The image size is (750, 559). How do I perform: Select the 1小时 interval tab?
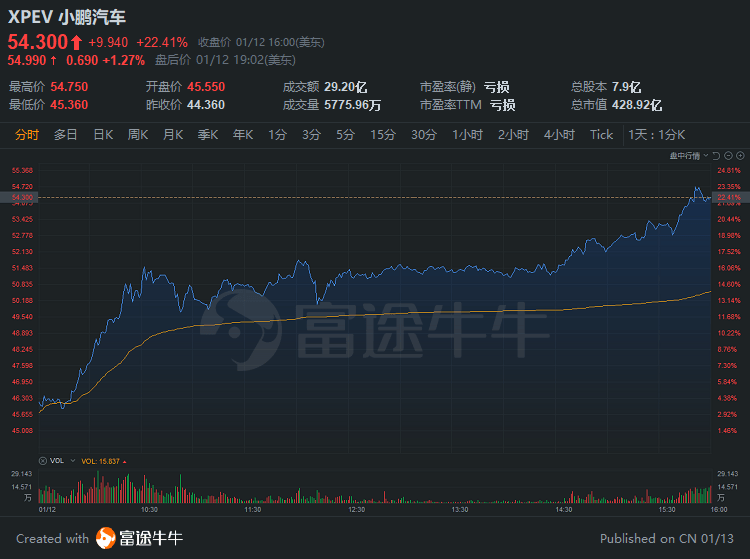467,135
